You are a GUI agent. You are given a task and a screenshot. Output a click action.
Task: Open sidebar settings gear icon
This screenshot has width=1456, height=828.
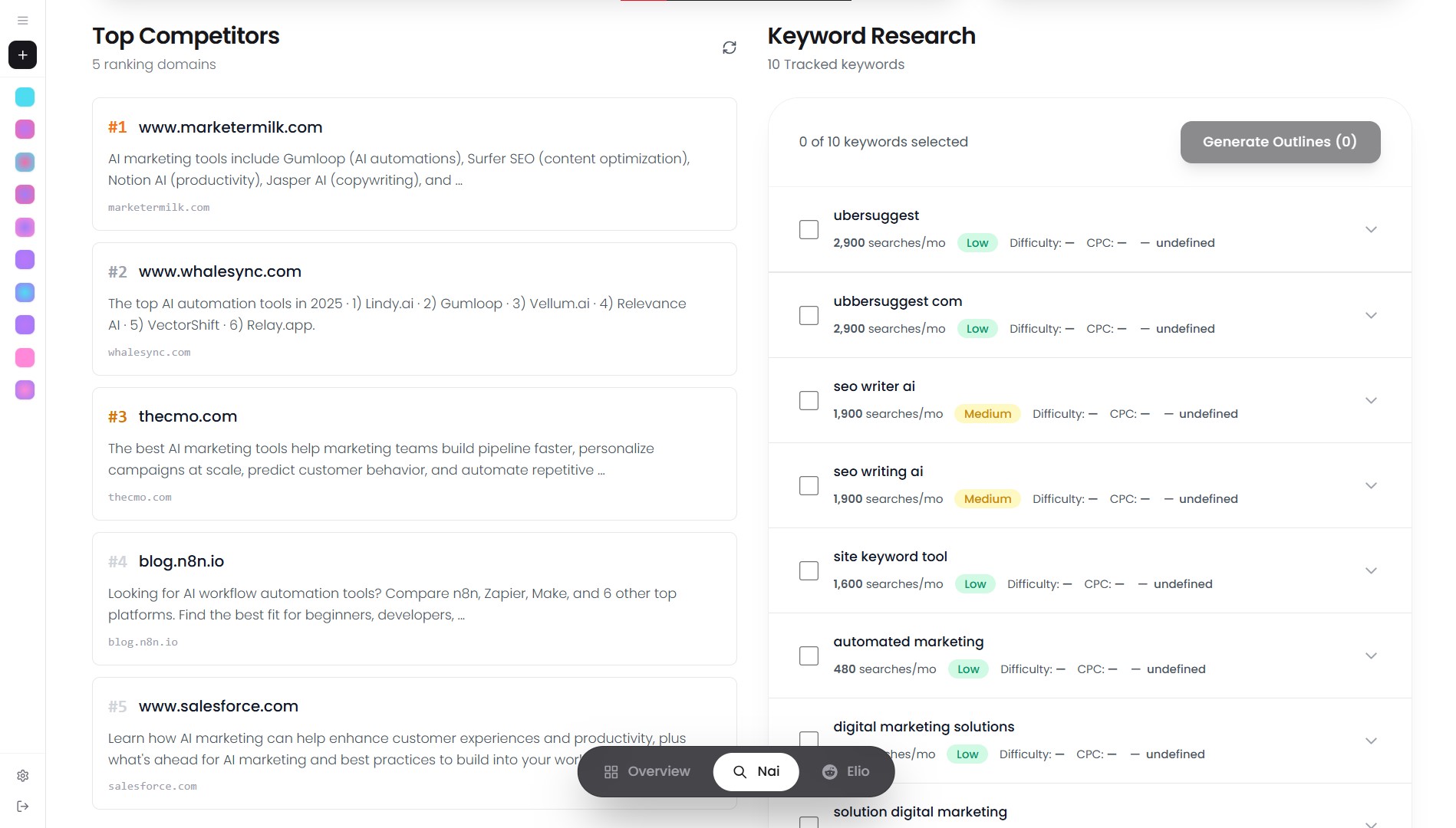22,776
